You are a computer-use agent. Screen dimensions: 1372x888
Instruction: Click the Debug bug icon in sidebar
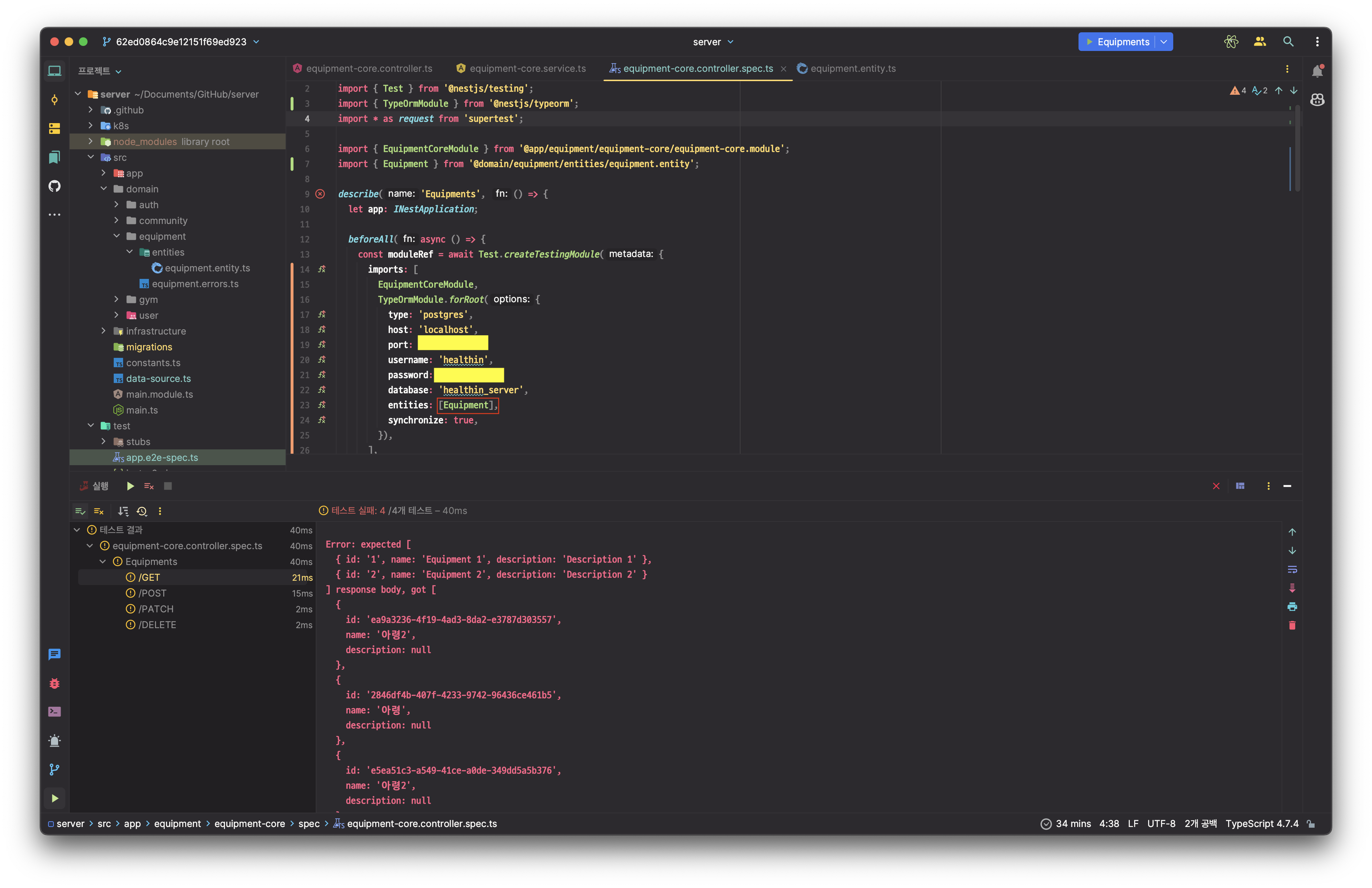(x=54, y=683)
